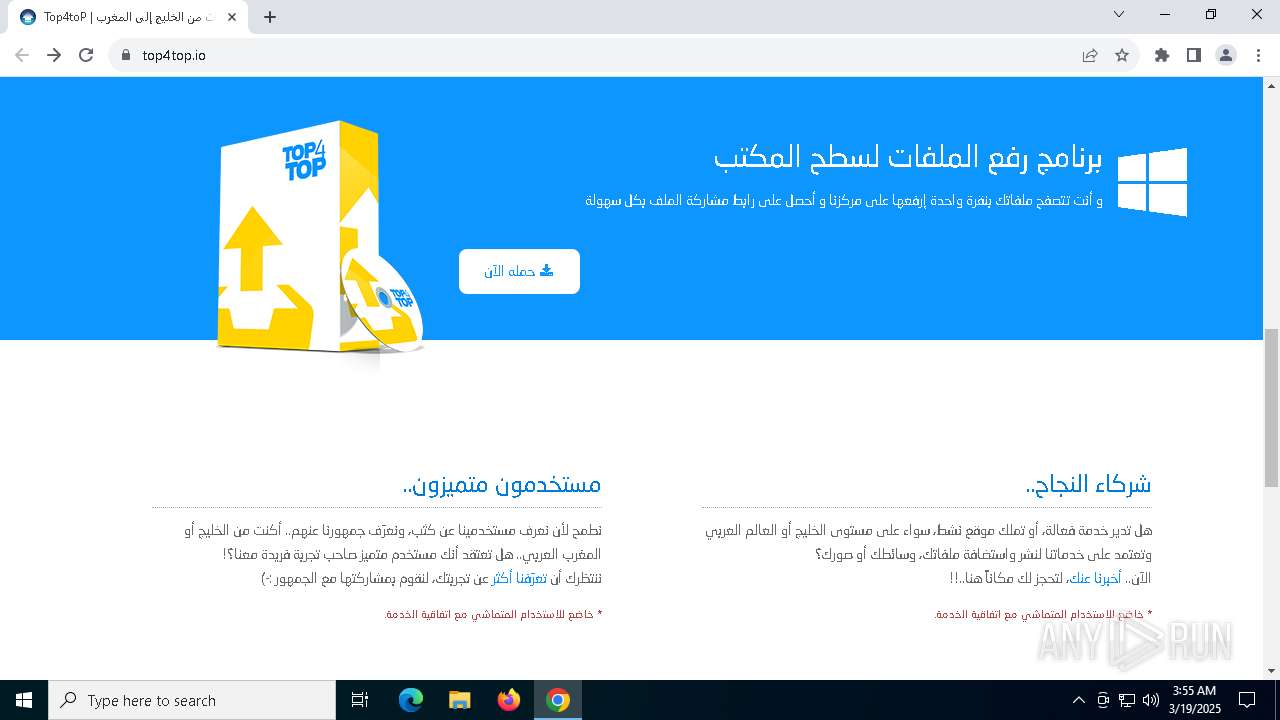Click the scrollbar down arrow
Screen dimensions: 1280x720
pyautogui.click(x=1272, y=671)
